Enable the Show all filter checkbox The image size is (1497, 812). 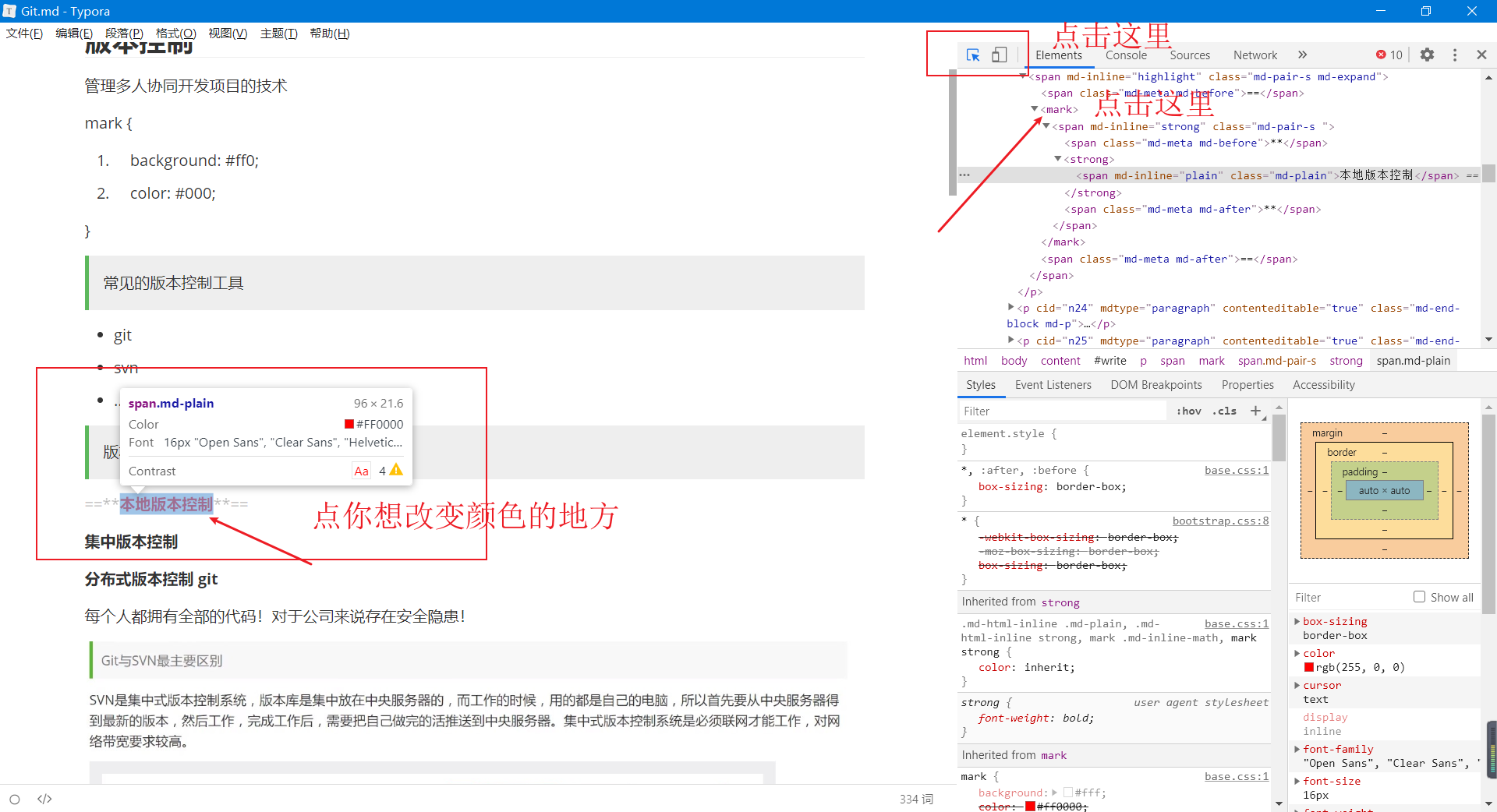pyautogui.click(x=1420, y=596)
